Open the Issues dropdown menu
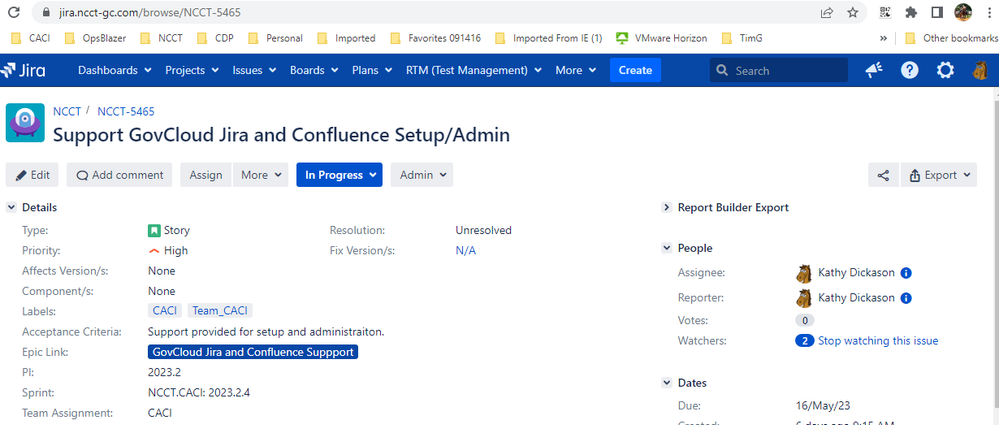 tap(254, 70)
